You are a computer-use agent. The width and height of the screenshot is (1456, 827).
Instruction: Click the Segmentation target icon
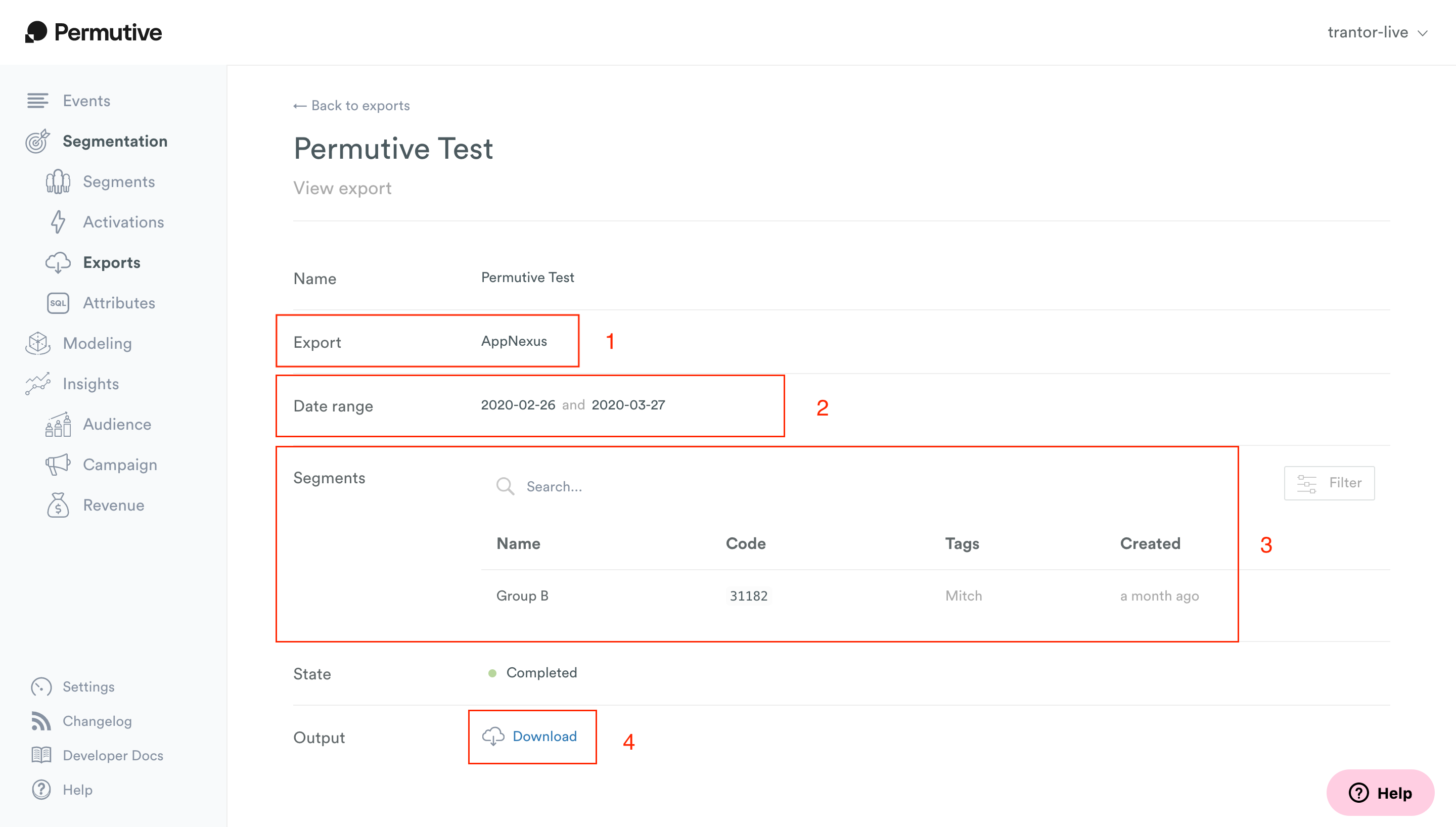37,141
